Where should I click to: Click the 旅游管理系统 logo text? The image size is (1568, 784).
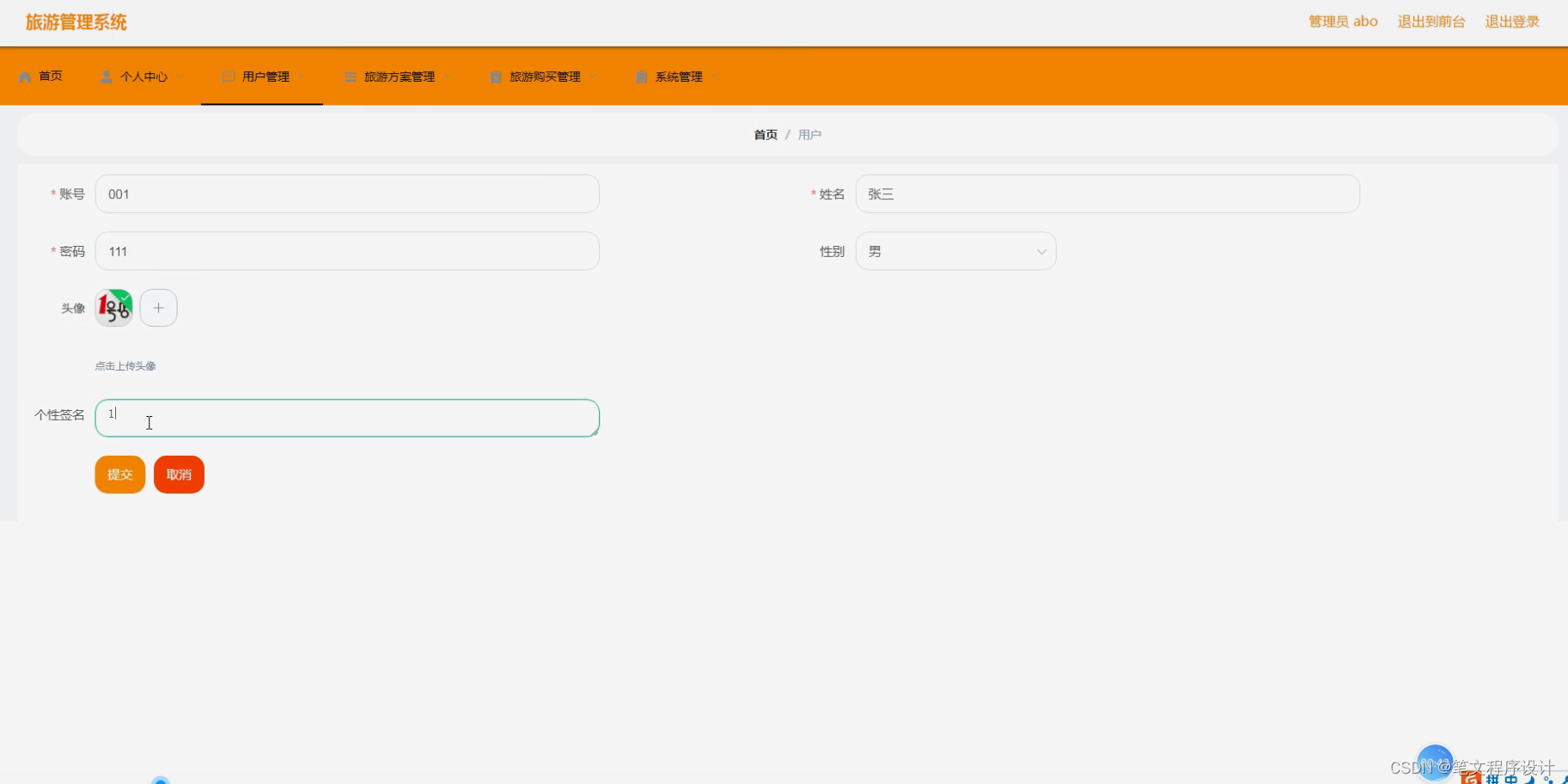pyautogui.click(x=76, y=21)
